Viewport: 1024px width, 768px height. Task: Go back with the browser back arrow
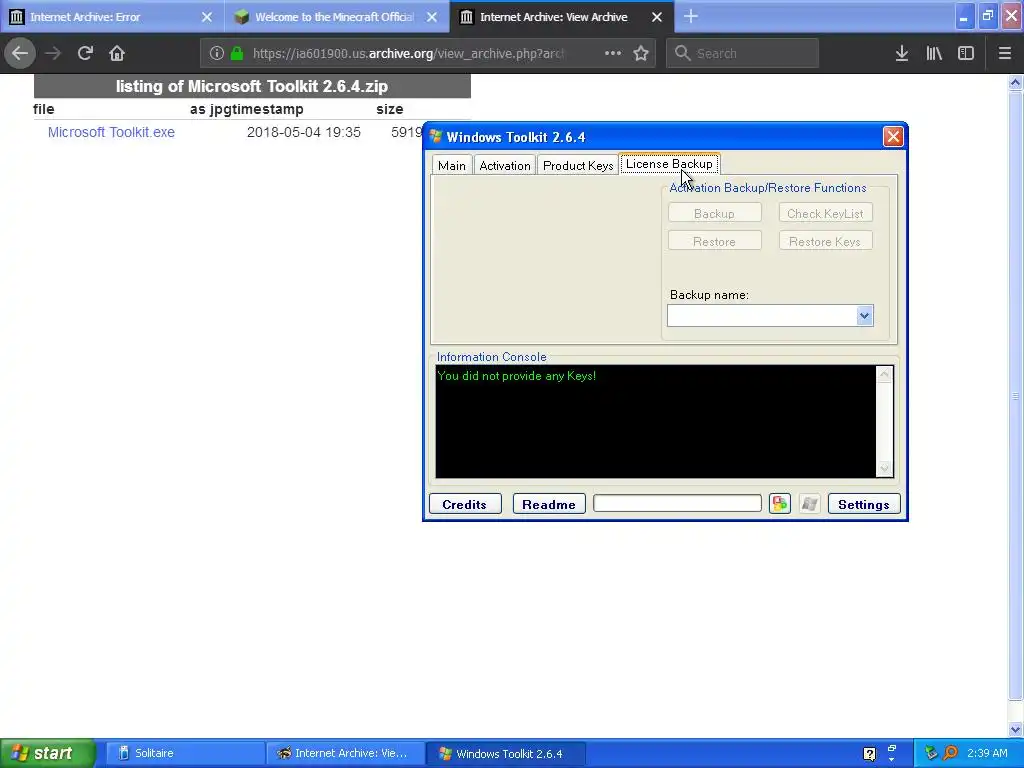[20, 54]
